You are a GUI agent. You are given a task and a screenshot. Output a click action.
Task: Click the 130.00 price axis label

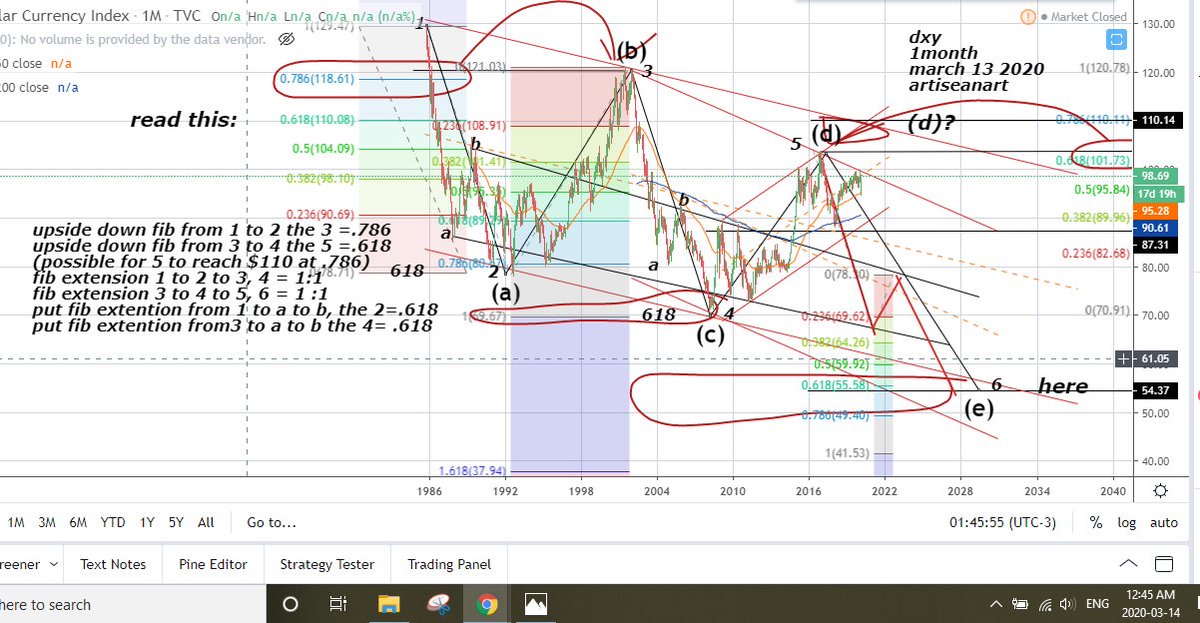[x=1160, y=24]
